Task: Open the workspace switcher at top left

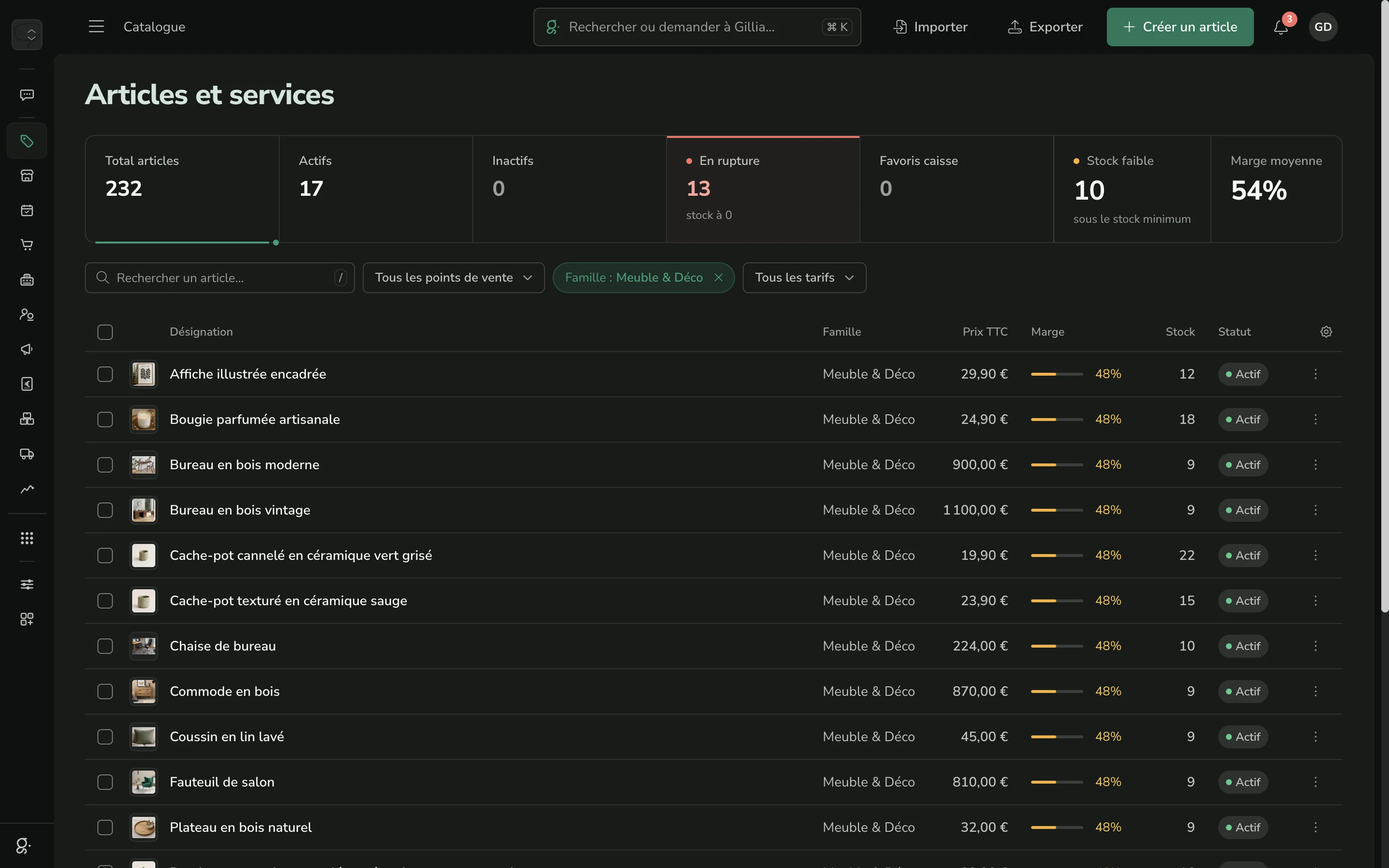Action: 27,34
